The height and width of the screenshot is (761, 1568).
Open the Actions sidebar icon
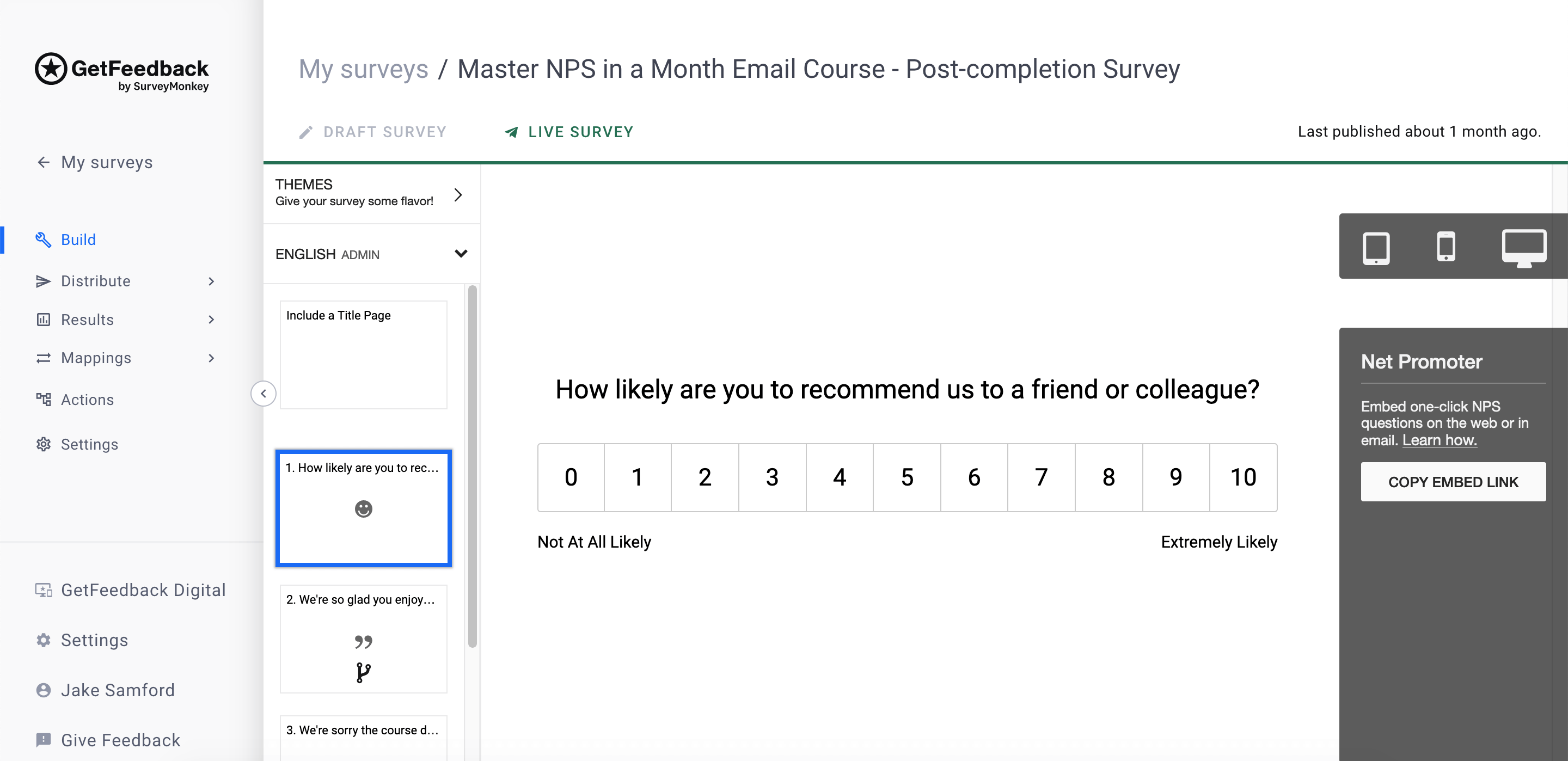pyautogui.click(x=42, y=400)
